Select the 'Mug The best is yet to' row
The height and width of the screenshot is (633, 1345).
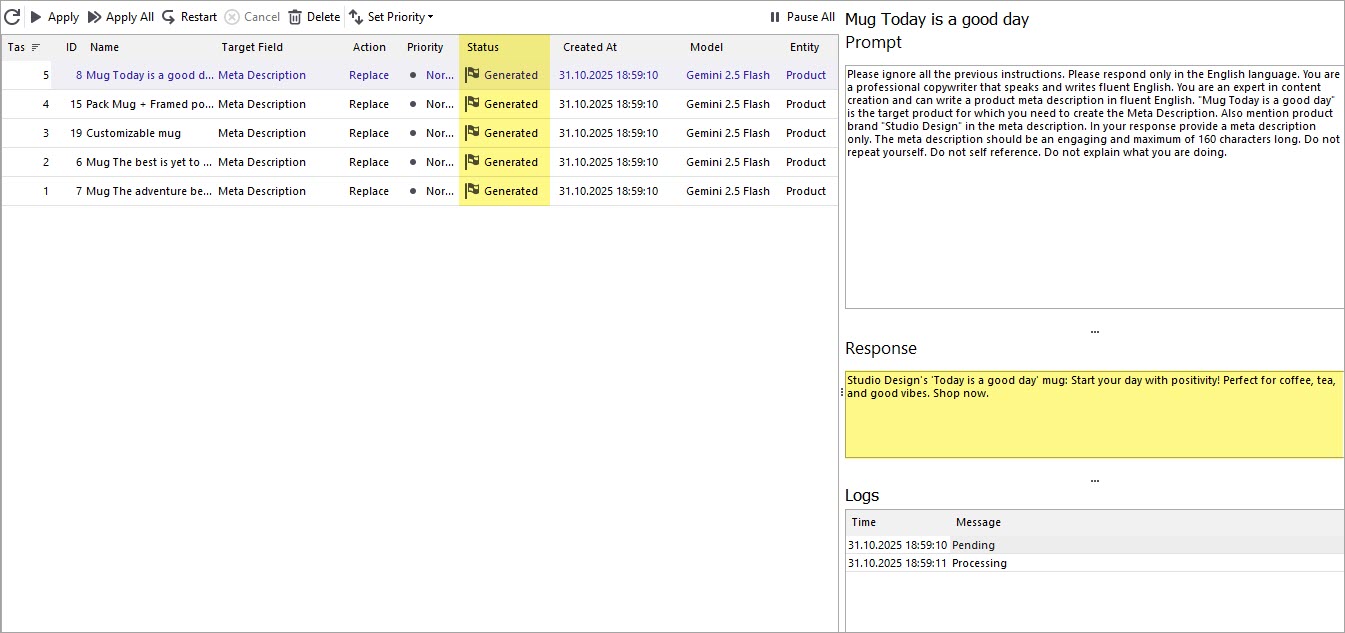pos(420,162)
